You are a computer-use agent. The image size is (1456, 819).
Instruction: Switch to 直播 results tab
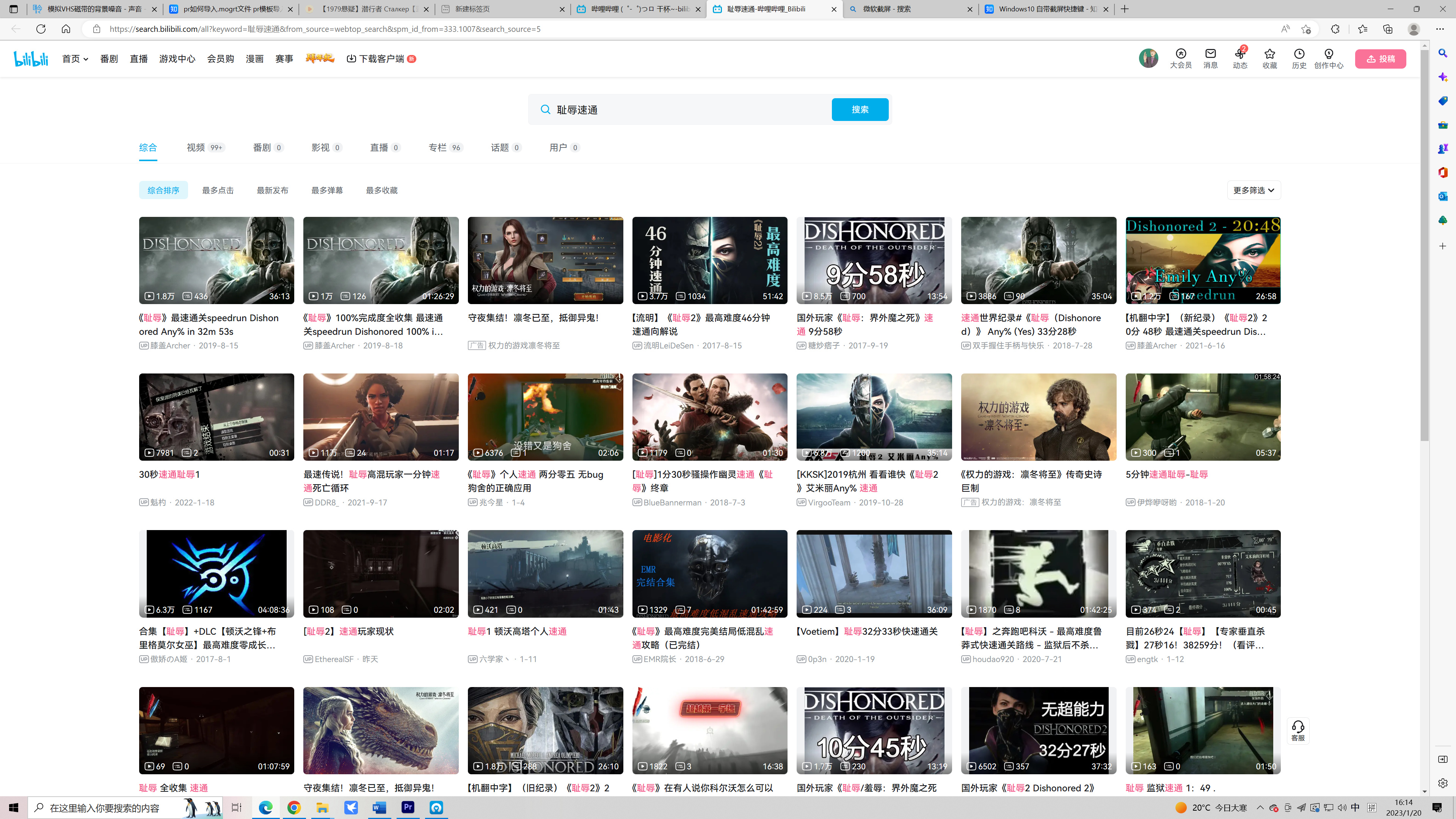(385, 147)
